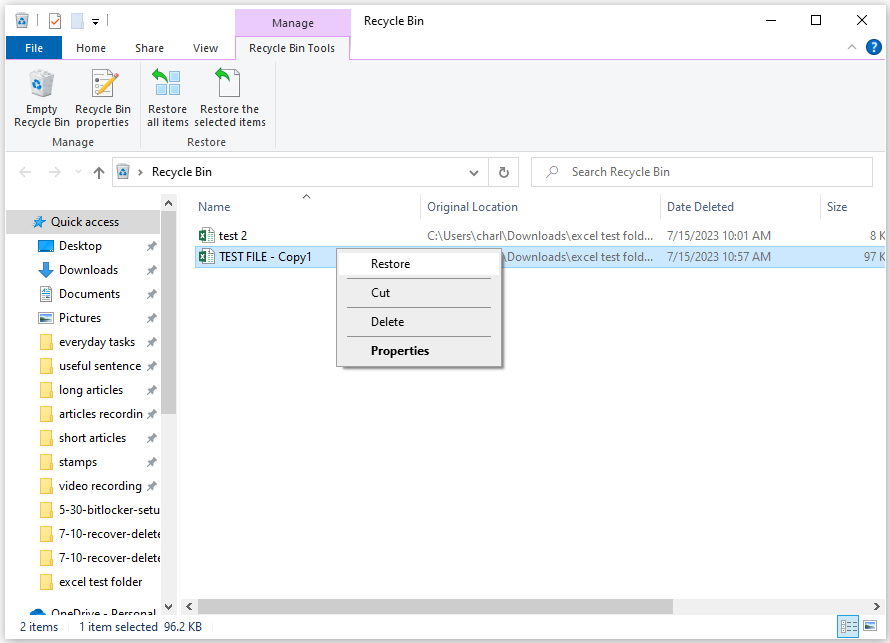The width and height of the screenshot is (890, 643).
Task: Collapse the ribbon with the chevron
Action: pos(851,47)
